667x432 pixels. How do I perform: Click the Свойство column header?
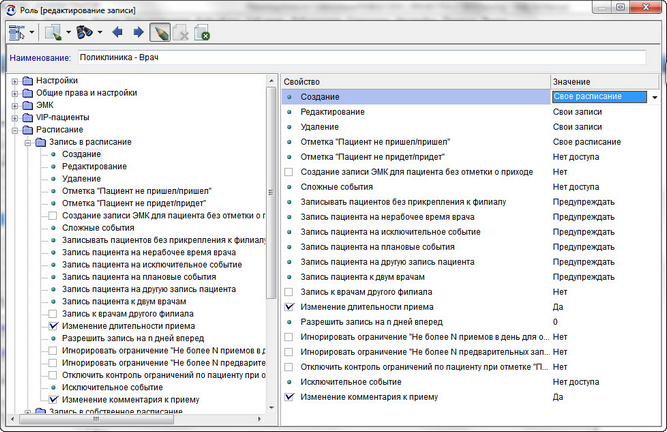pos(416,82)
